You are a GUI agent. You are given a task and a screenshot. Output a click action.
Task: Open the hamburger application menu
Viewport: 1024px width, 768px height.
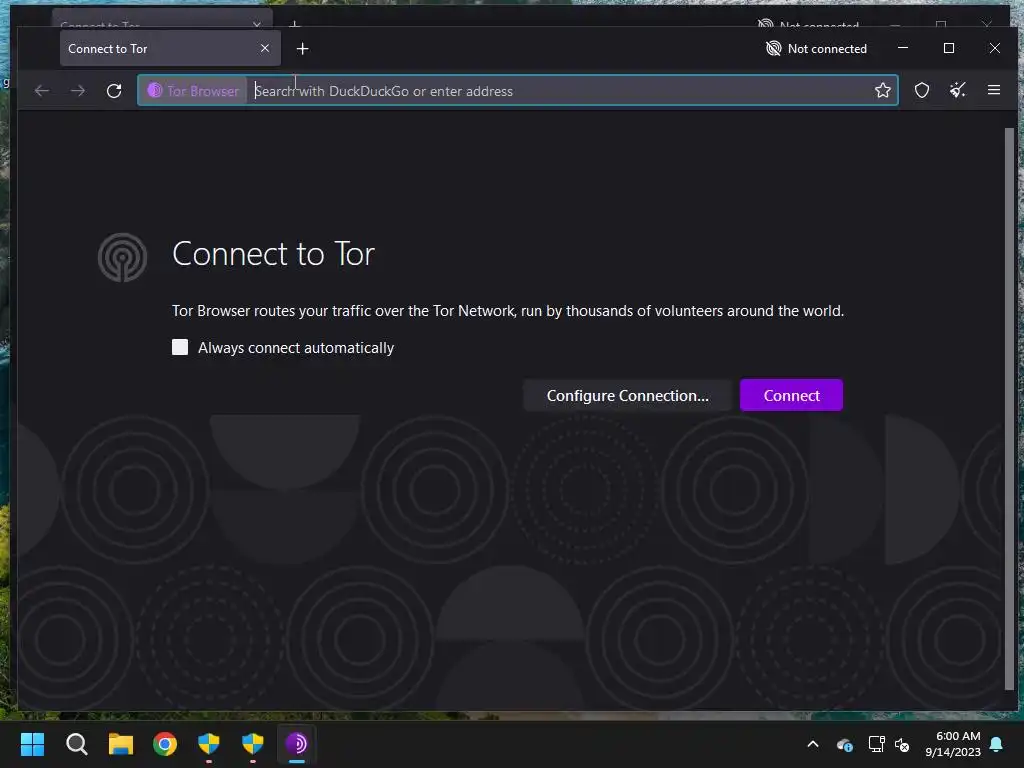tap(993, 90)
